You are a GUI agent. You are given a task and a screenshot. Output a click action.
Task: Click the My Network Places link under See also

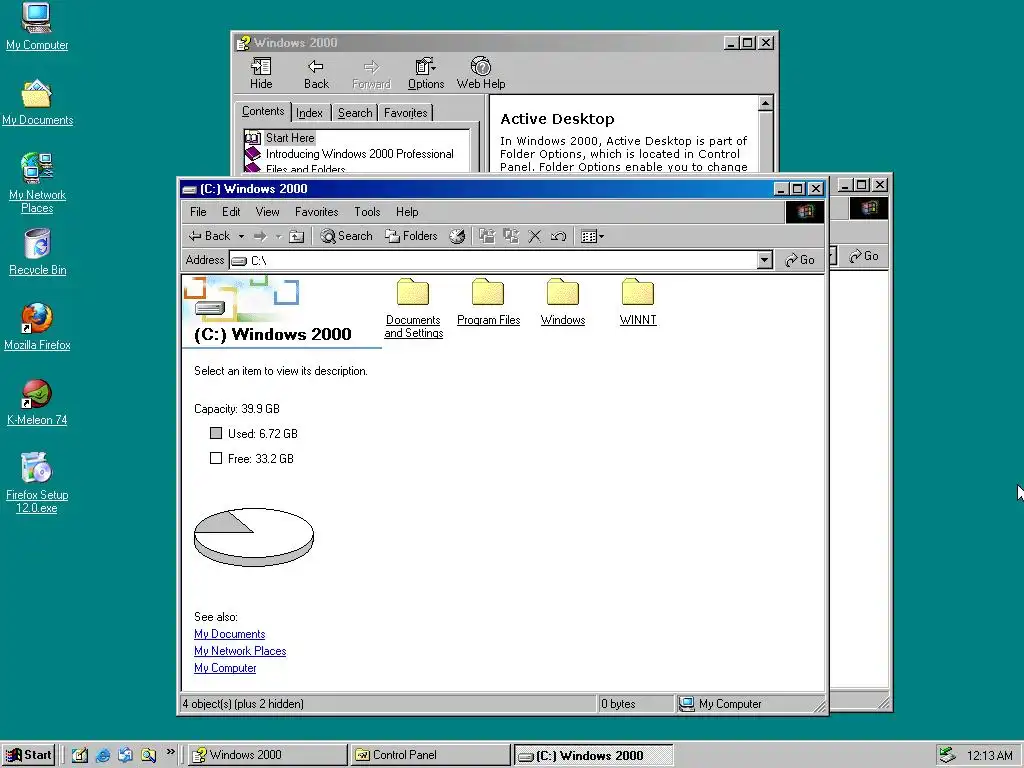tap(240, 651)
